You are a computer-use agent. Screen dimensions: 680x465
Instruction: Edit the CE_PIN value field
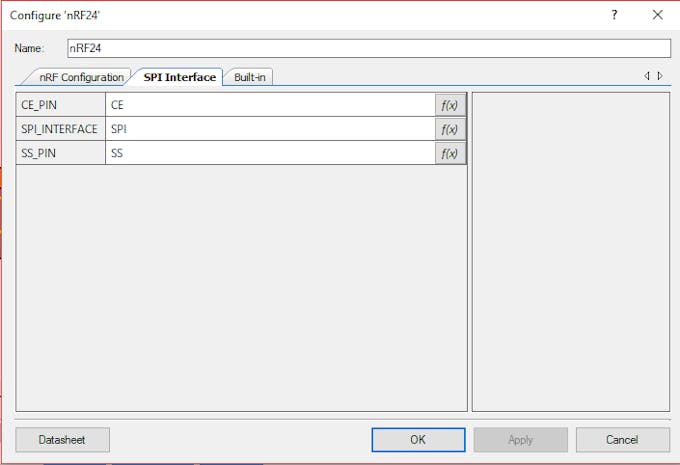(x=270, y=105)
